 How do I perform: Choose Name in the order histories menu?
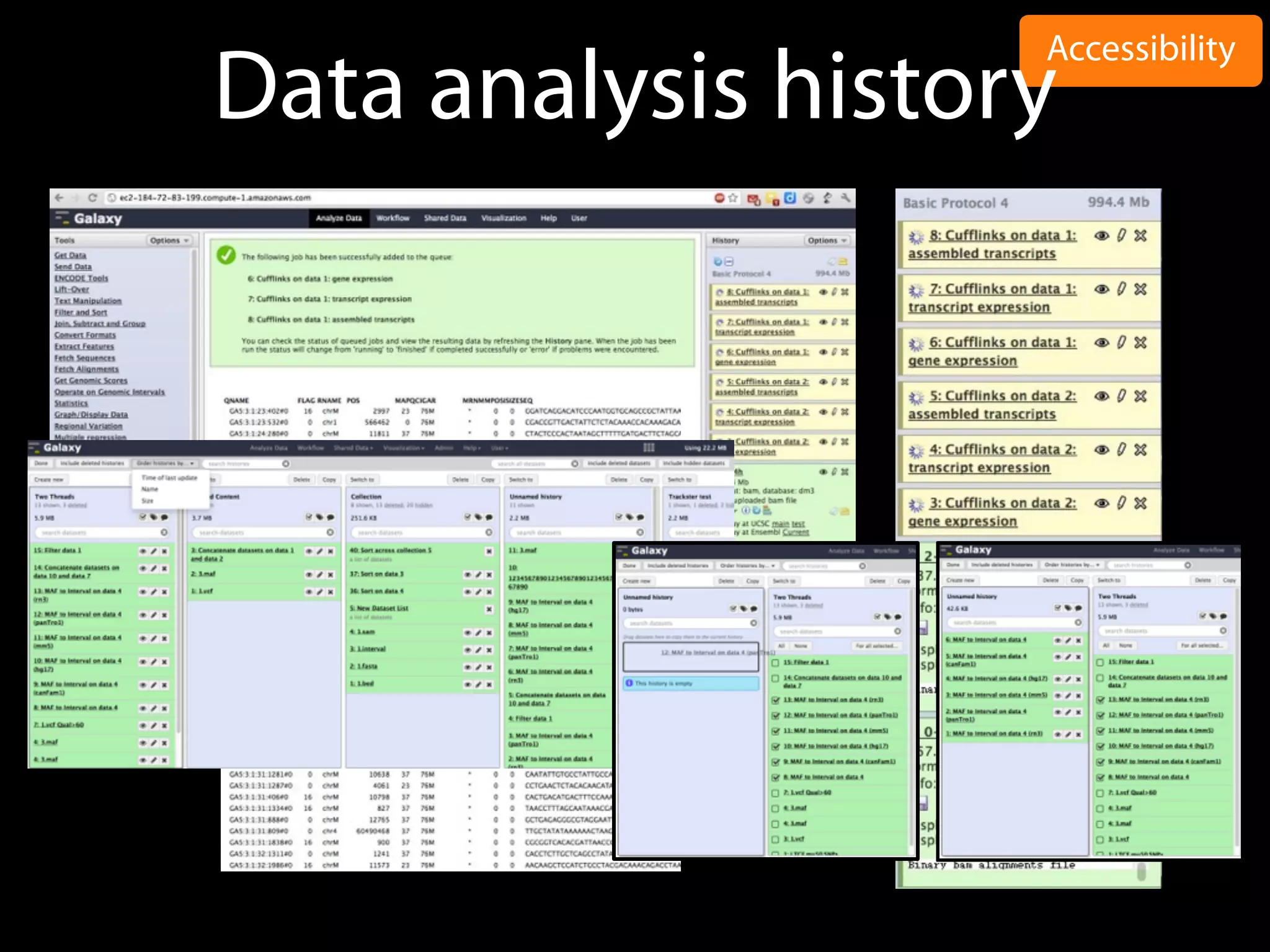coord(150,489)
